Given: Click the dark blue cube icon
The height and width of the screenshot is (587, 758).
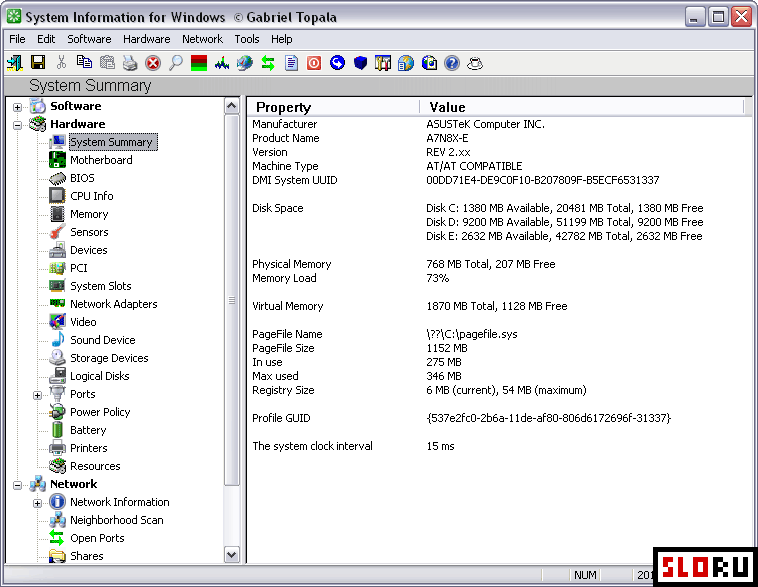Looking at the screenshot, I should (x=360, y=63).
